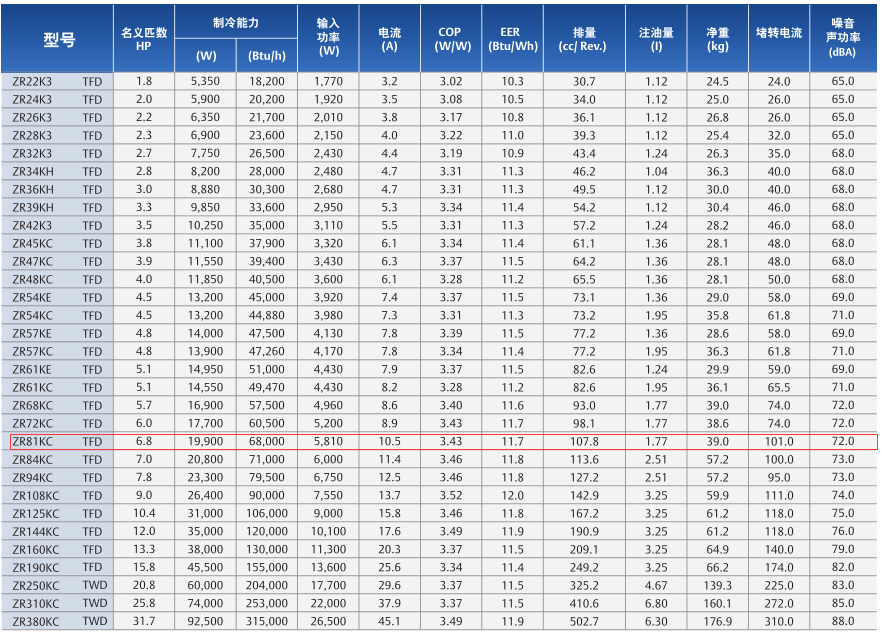This screenshot has width=882, height=634.
Task: Select the 排量 column header
Action: pos(584,39)
